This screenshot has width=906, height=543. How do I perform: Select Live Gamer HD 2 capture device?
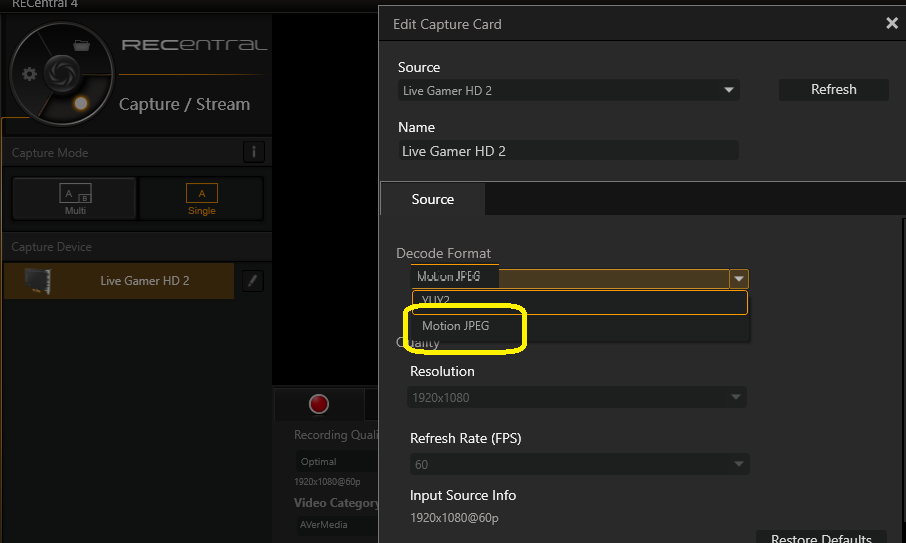point(119,281)
